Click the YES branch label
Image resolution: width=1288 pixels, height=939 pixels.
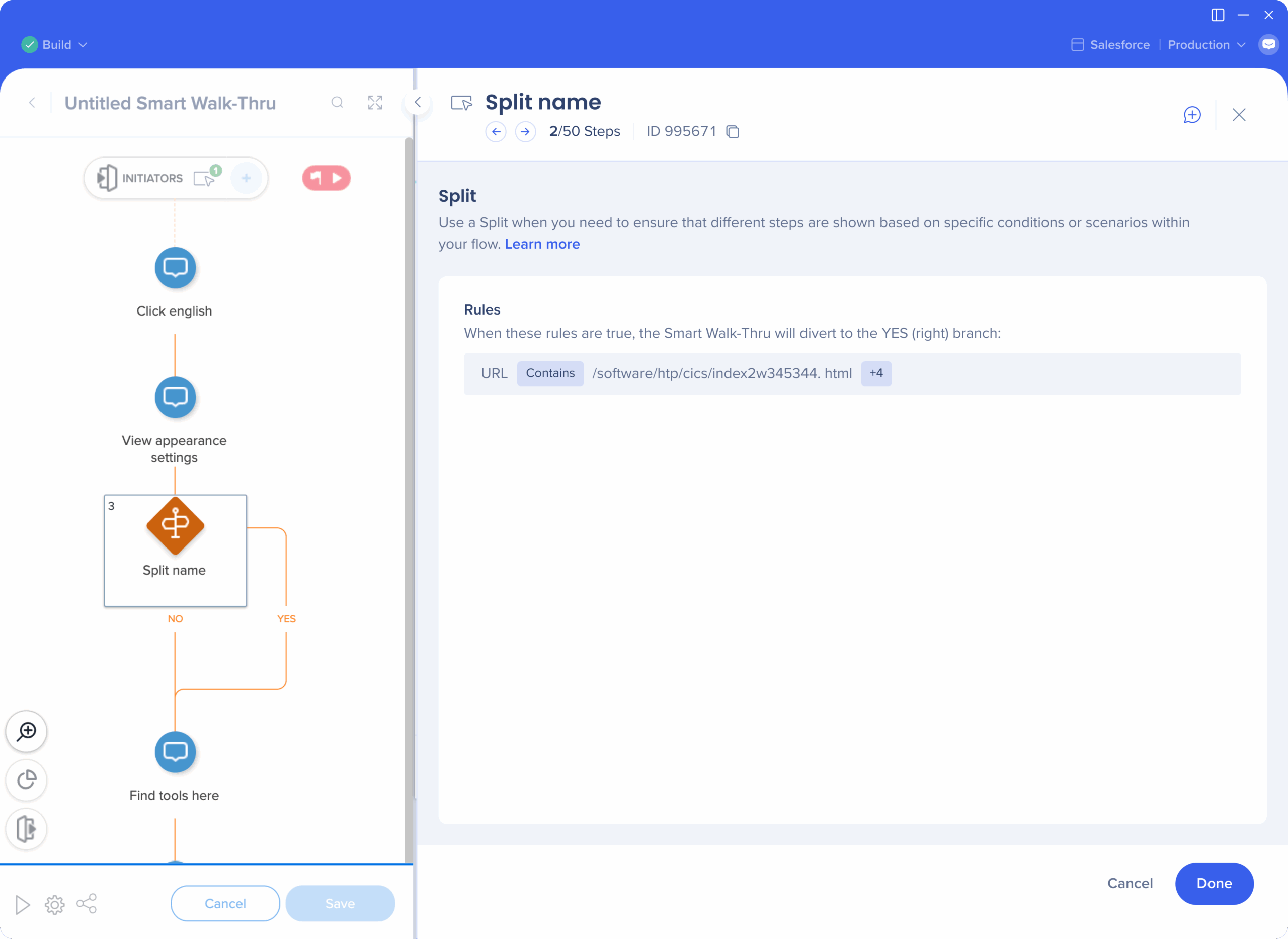coord(286,619)
